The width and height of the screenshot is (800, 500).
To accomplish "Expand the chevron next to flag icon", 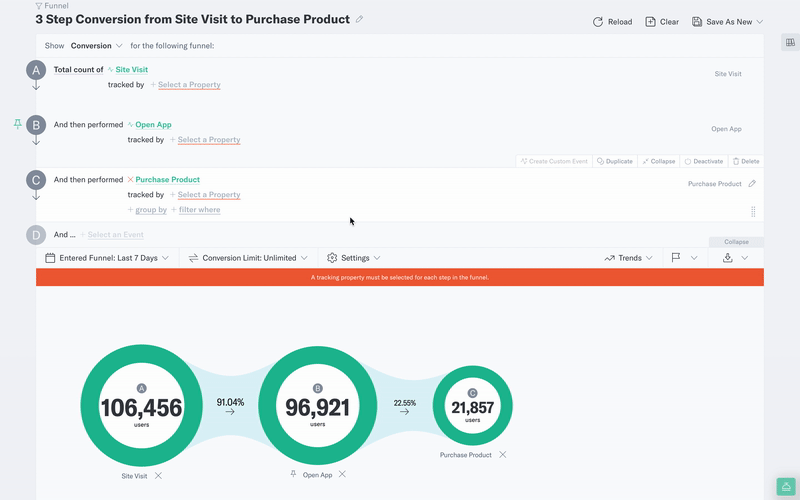I will [694, 258].
